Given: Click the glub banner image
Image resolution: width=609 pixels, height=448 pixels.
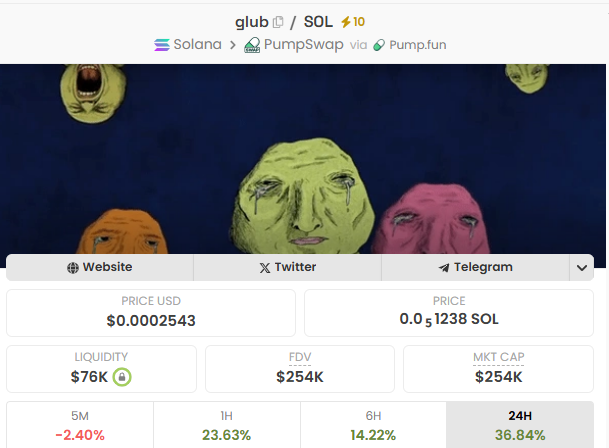Looking at the screenshot, I should [x=303, y=159].
